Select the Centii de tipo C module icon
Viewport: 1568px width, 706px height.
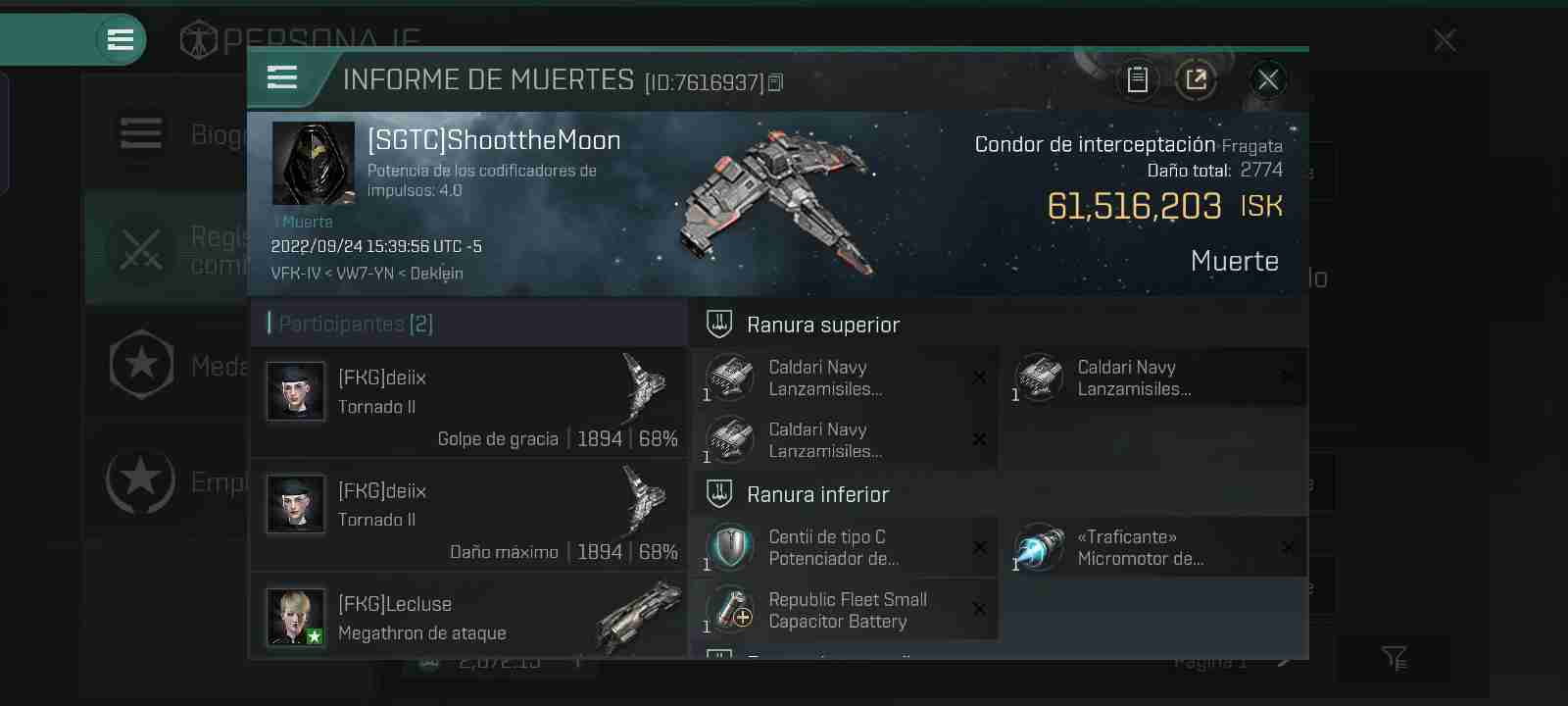click(731, 548)
